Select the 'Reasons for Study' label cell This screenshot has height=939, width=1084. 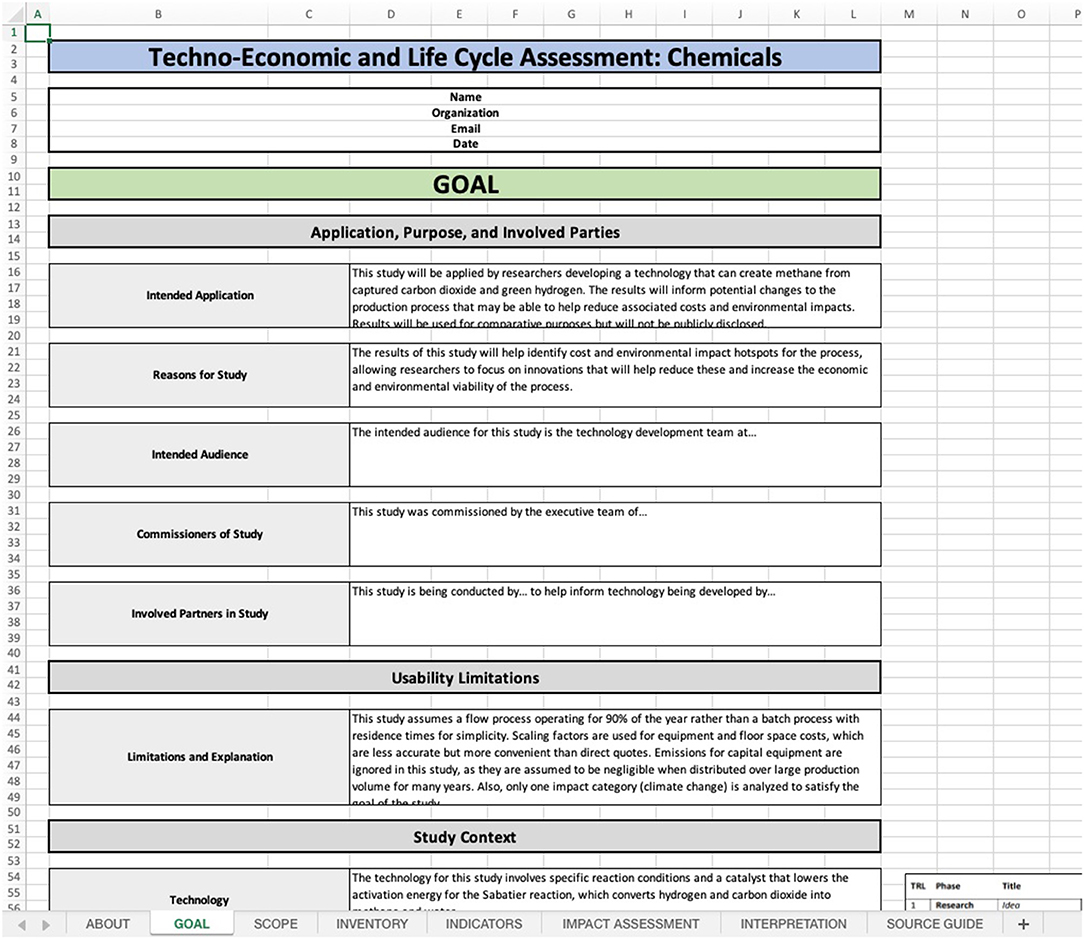coord(200,375)
